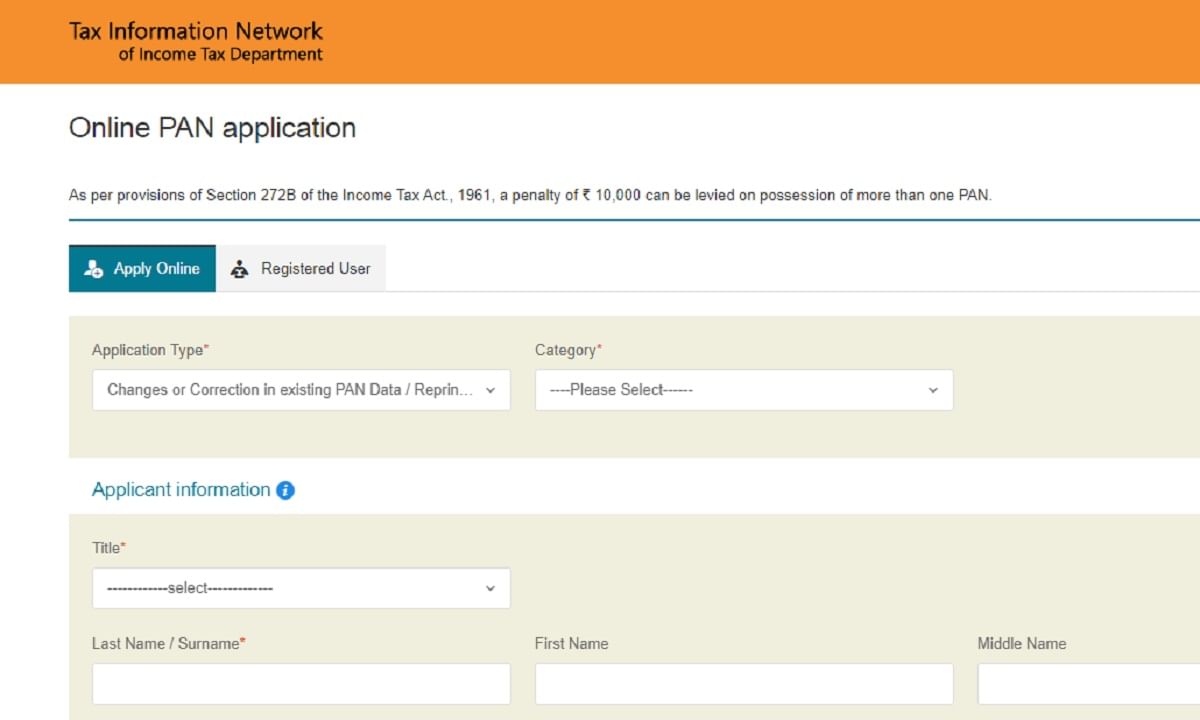Viewport: 1200px width, 720px height.
Task: Click the Online PAN application heading
Action: point(212,128)
